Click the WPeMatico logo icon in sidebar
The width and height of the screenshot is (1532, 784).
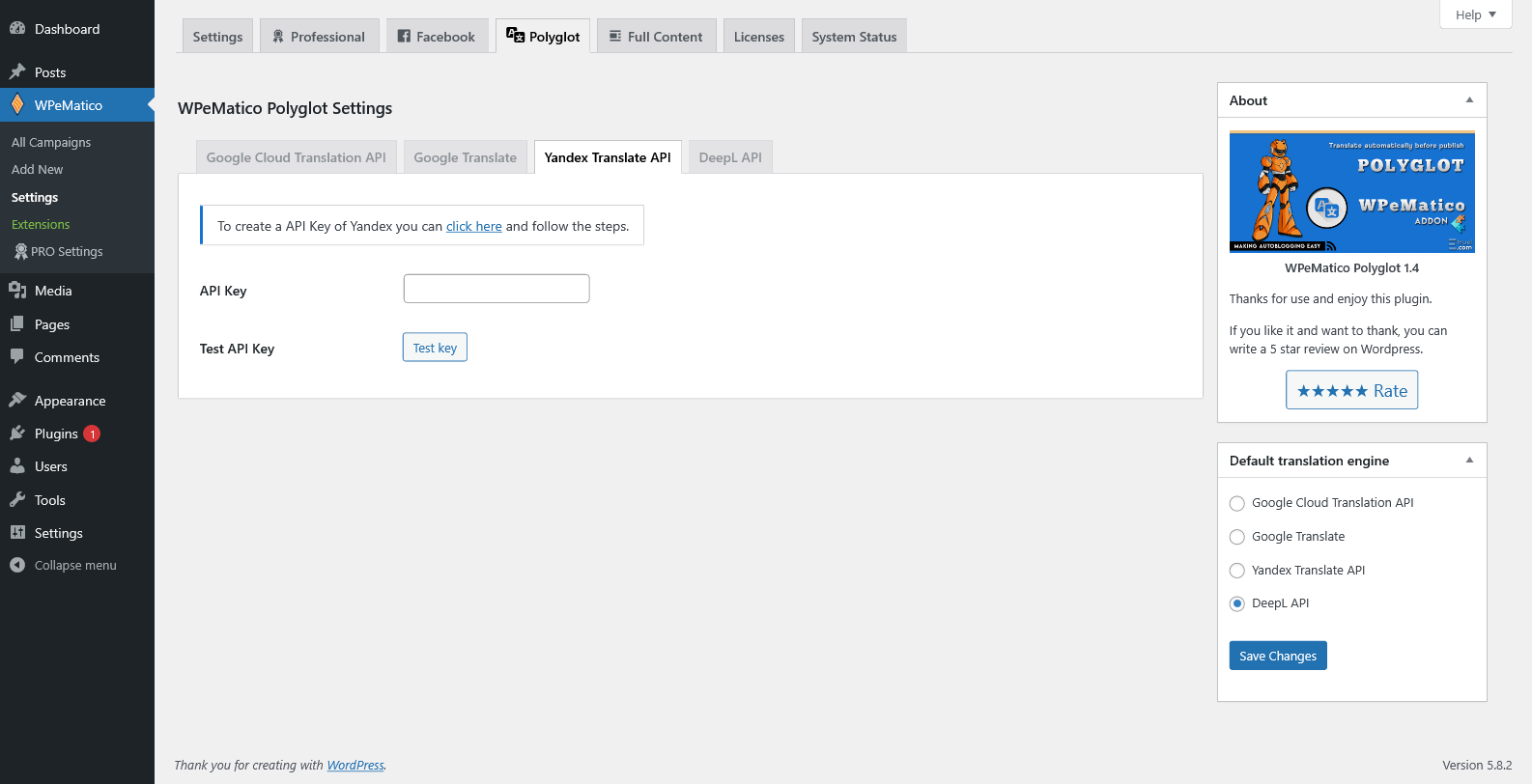tap(17, 104)
